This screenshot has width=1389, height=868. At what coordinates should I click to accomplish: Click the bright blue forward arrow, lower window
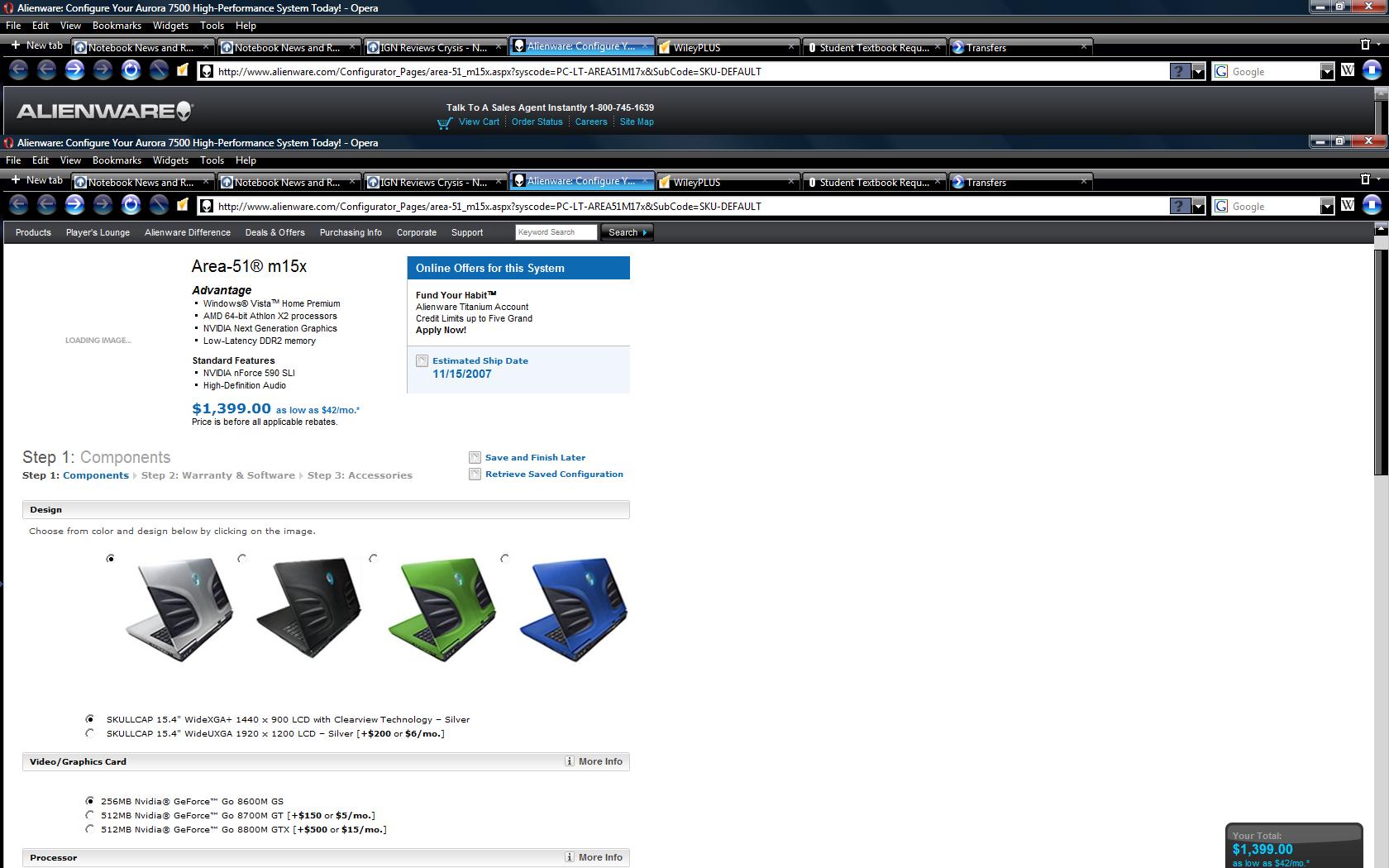click(x=74, y=205)
